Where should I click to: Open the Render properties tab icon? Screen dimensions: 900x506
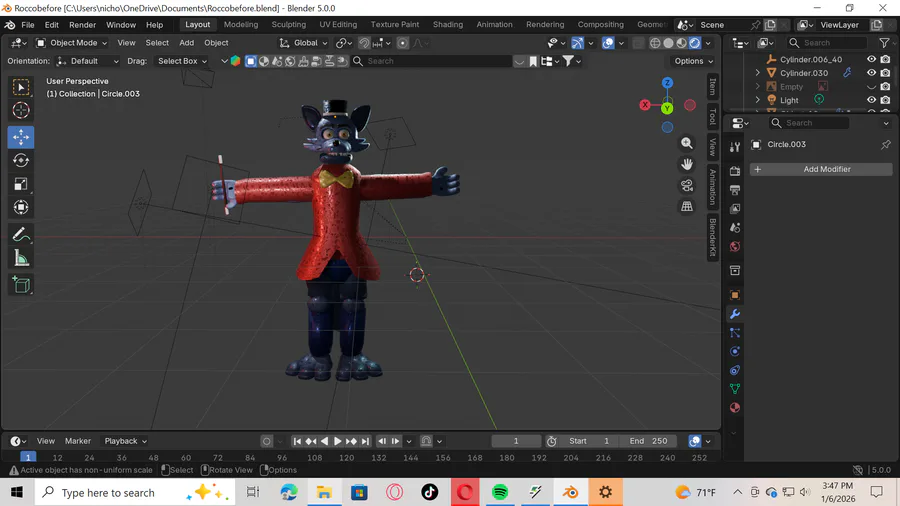[735, 171]
